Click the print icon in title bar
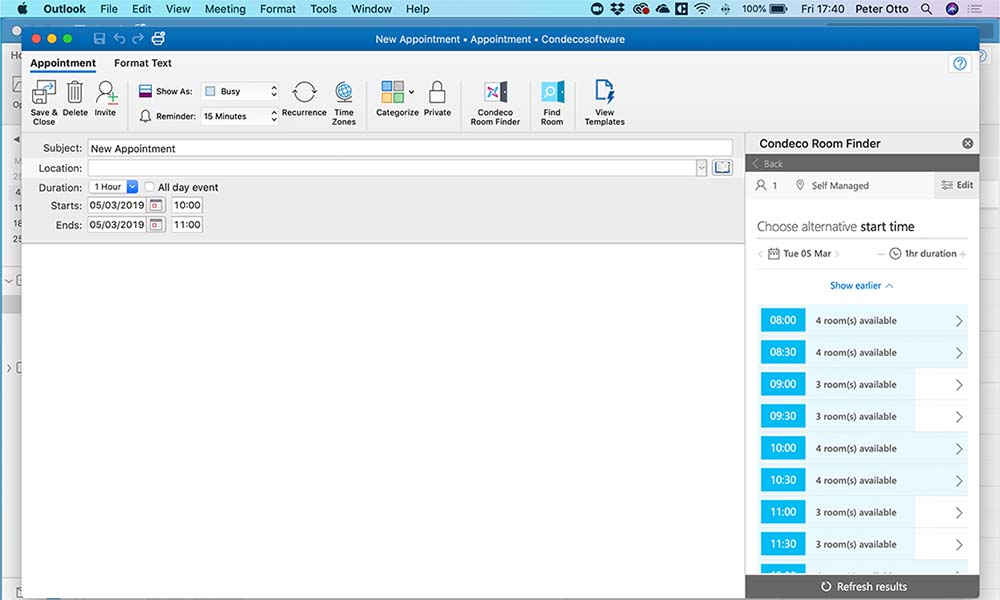Viewport: 1000px width, 600px height. pyautogui.click(x=158, y=38)
